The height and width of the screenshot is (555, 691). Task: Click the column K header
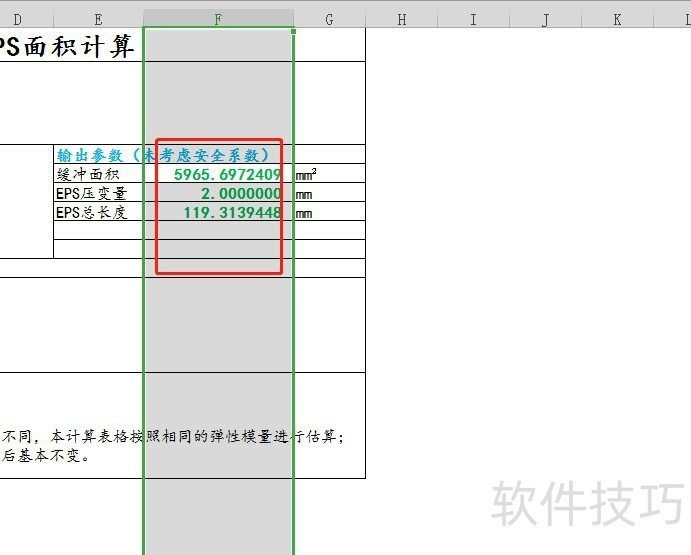[x=617, y=19]
